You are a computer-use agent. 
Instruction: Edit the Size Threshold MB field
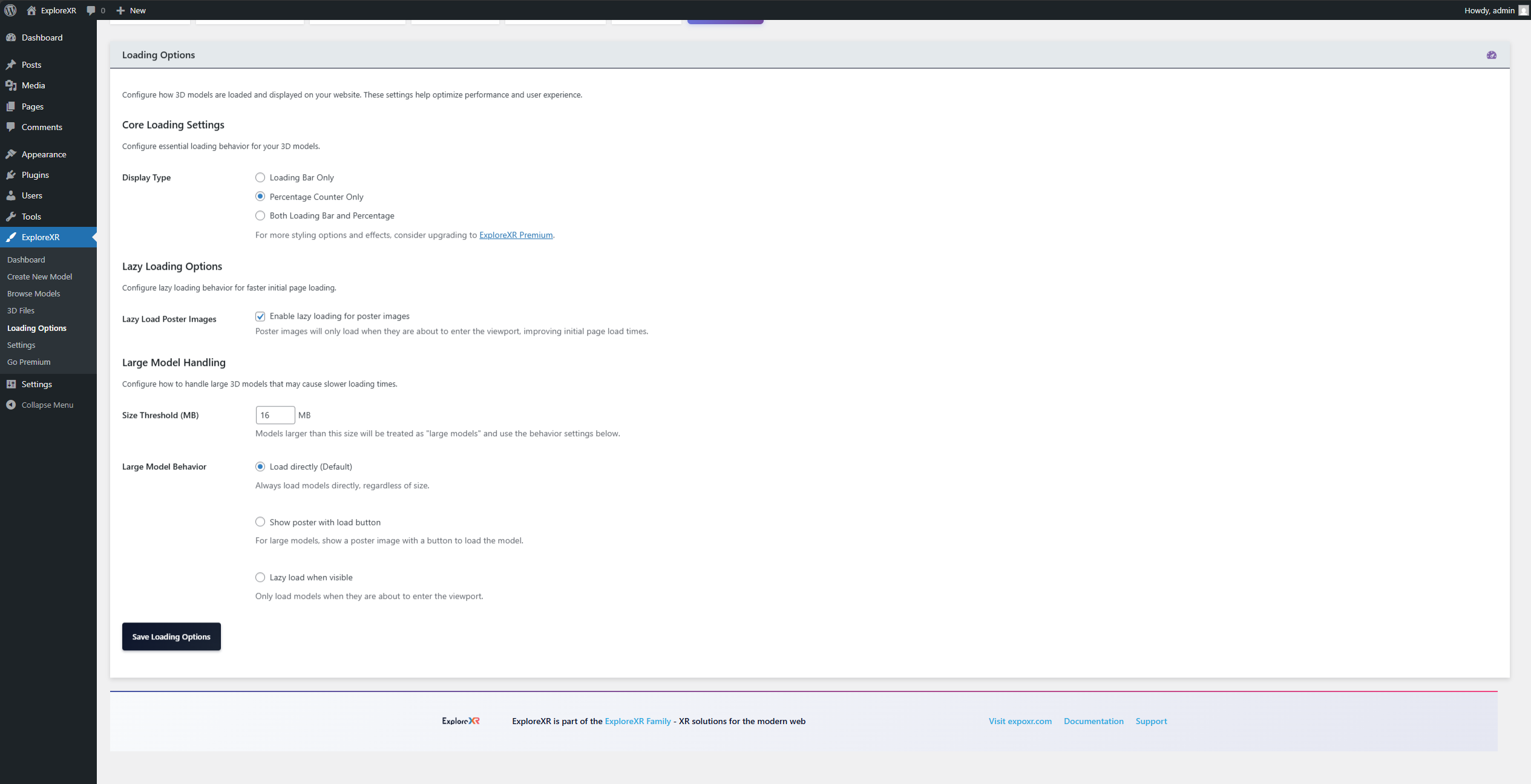[275, 415]
